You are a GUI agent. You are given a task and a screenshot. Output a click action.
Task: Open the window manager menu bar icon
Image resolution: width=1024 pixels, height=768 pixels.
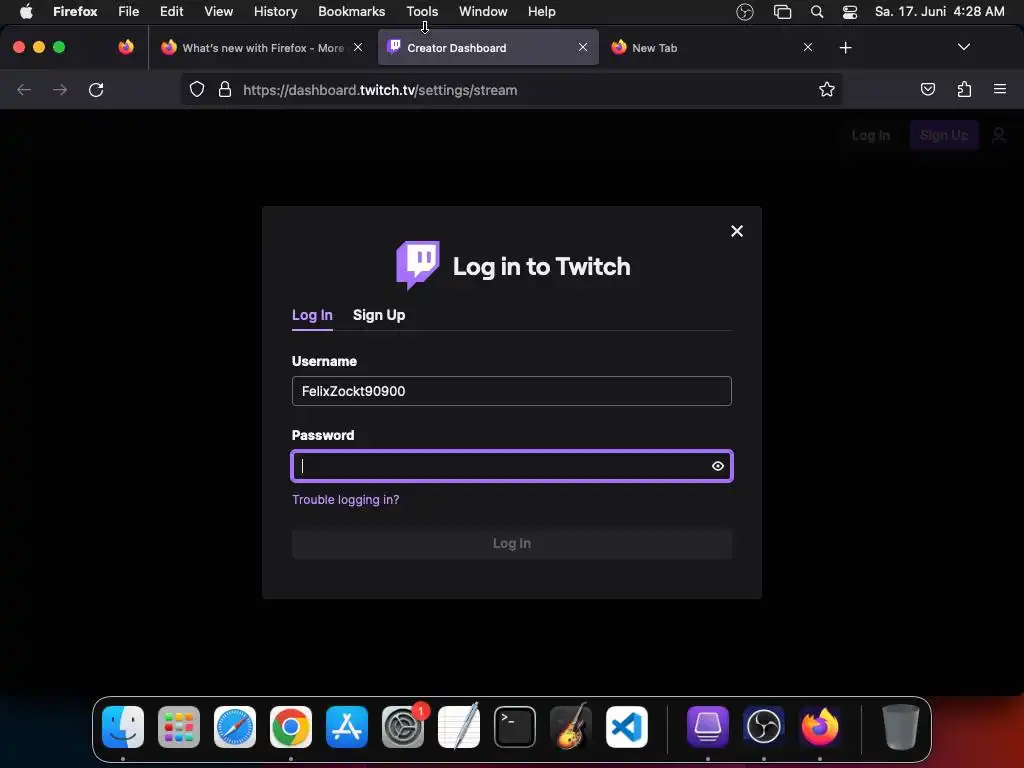(x=782, y=12)
